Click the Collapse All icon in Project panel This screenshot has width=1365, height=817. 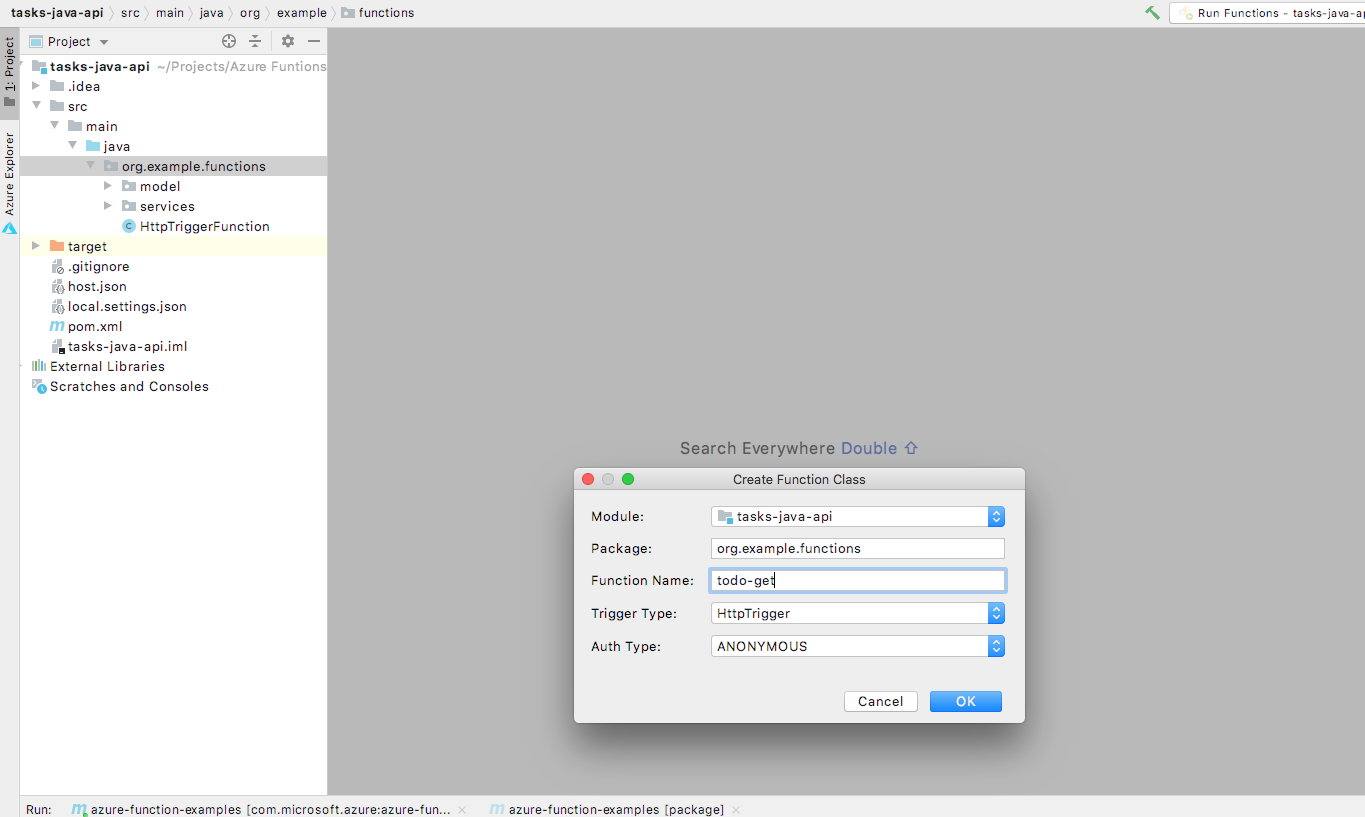coord(255,41)
